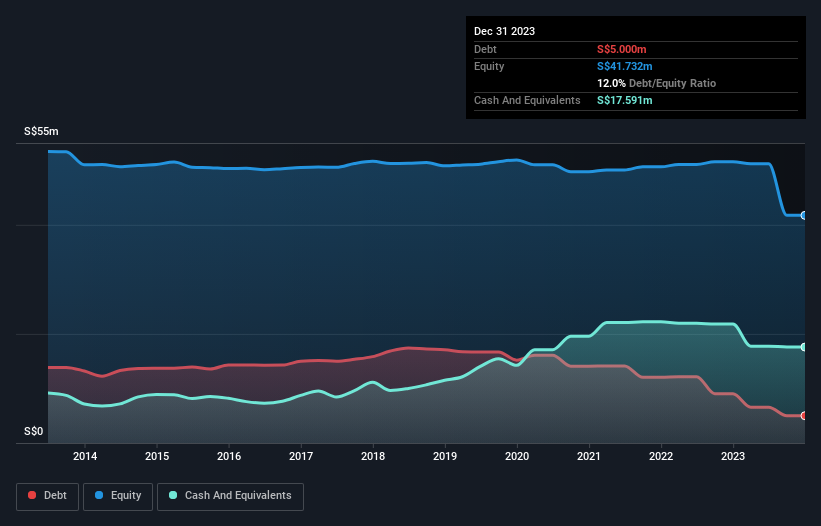The width and height of the screenshot is (821, 526).
Task: Click the 2018 x-axis label
Action: click(x=373, y=456)
